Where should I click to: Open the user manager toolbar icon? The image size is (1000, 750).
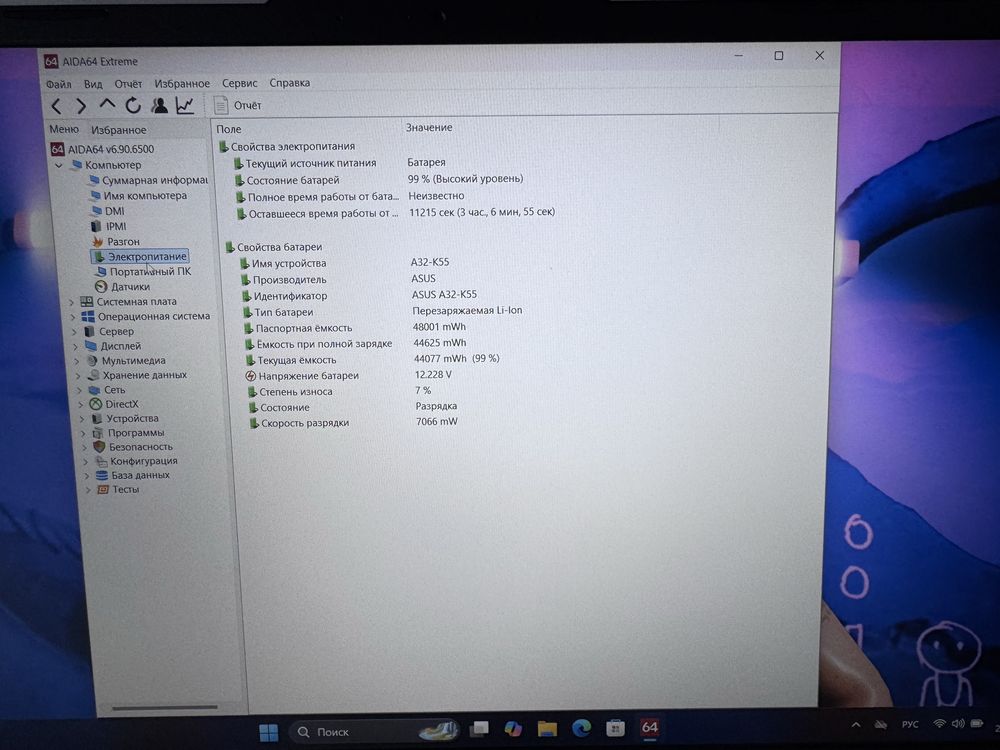[159, 105]
